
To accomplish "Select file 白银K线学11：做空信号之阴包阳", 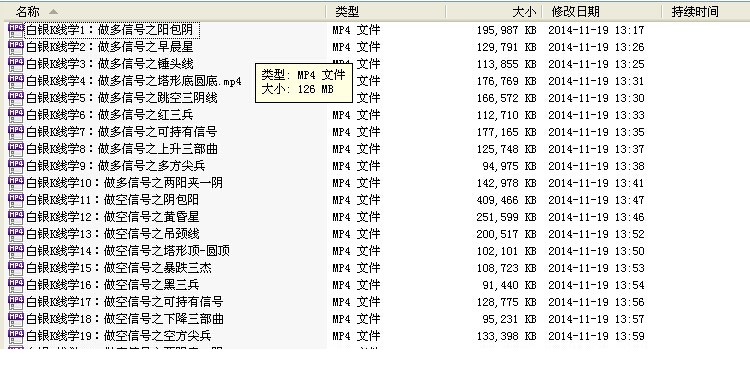I will pyautogui.click(x=112, y=200).
